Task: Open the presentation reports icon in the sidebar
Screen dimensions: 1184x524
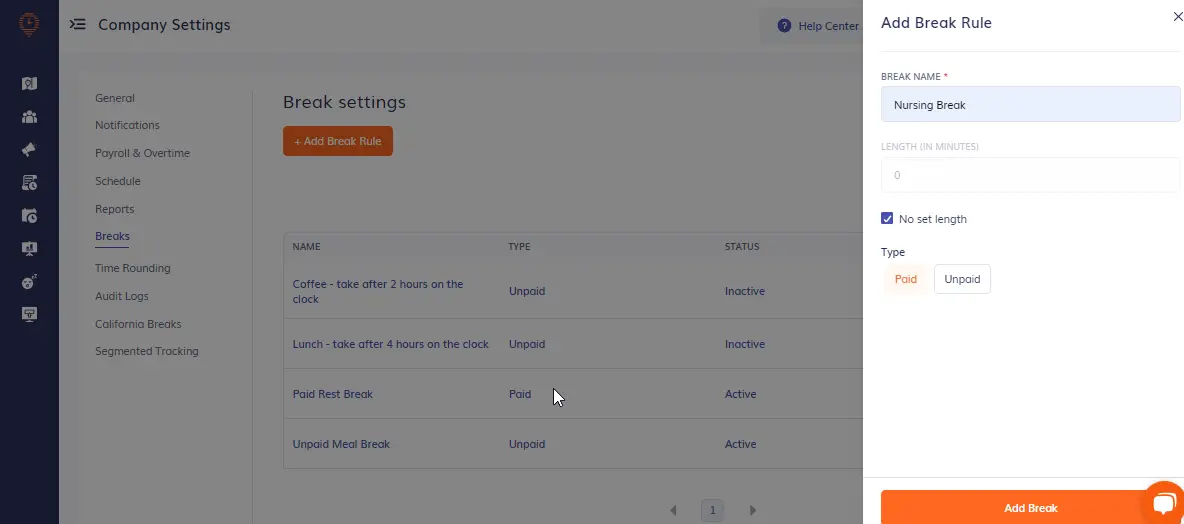Action: coord(29,248)
